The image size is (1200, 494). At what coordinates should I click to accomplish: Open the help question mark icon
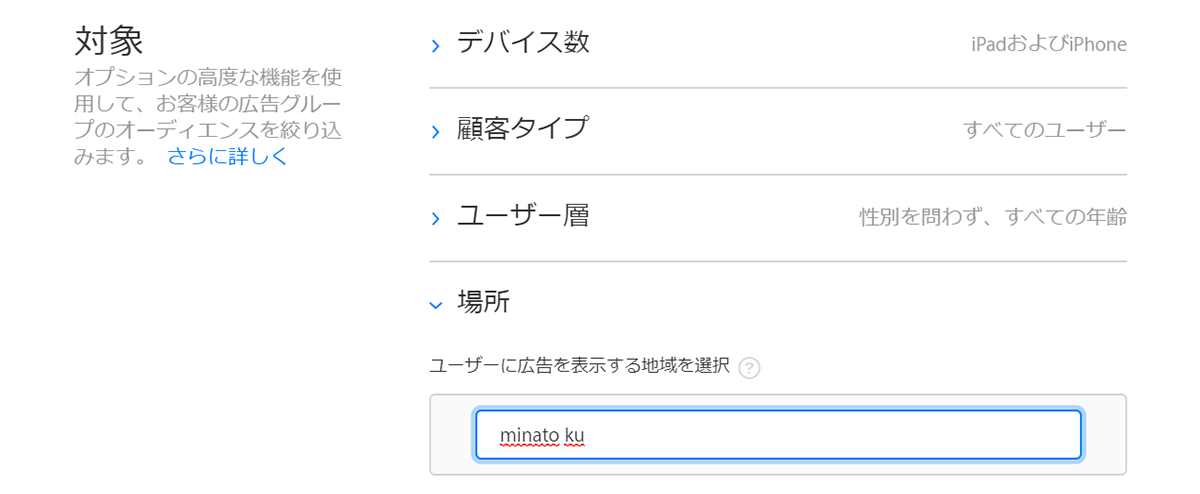749,368
